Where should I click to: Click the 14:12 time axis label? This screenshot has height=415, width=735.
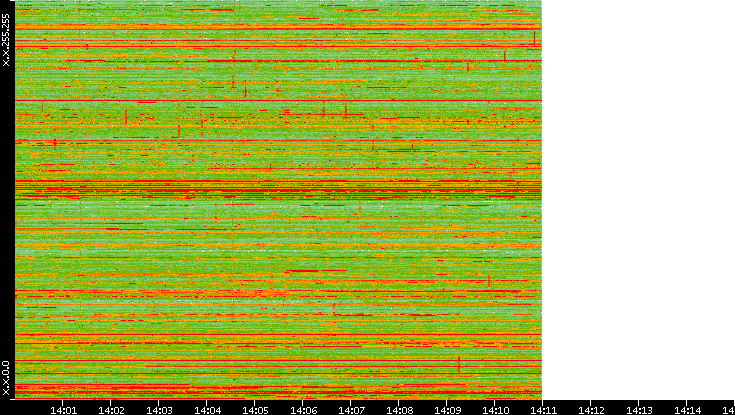coord(591,410)
